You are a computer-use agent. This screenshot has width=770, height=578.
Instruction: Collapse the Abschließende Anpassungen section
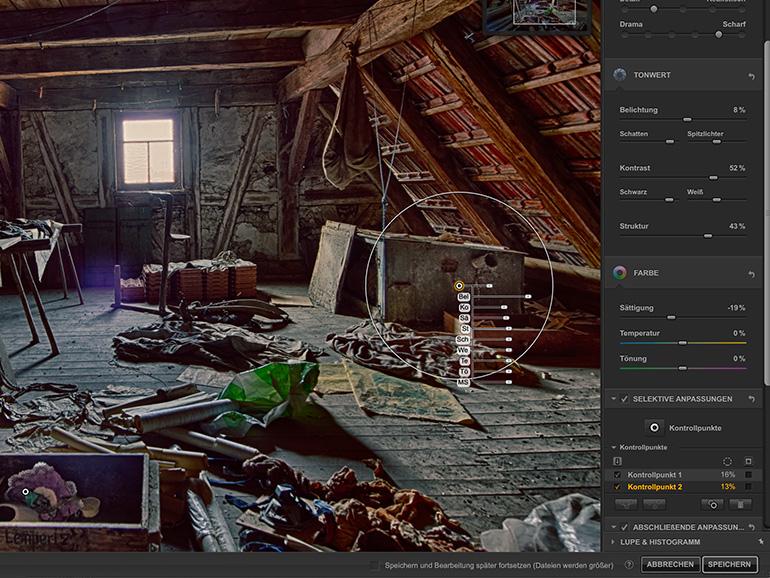[x=613, y=527]
